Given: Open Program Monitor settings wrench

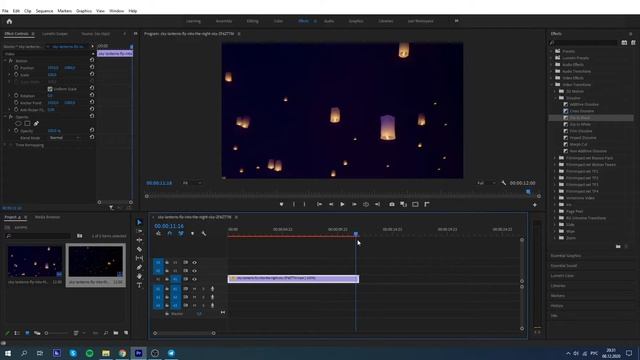Looking at the screenshot, I should tap(503, 183).
